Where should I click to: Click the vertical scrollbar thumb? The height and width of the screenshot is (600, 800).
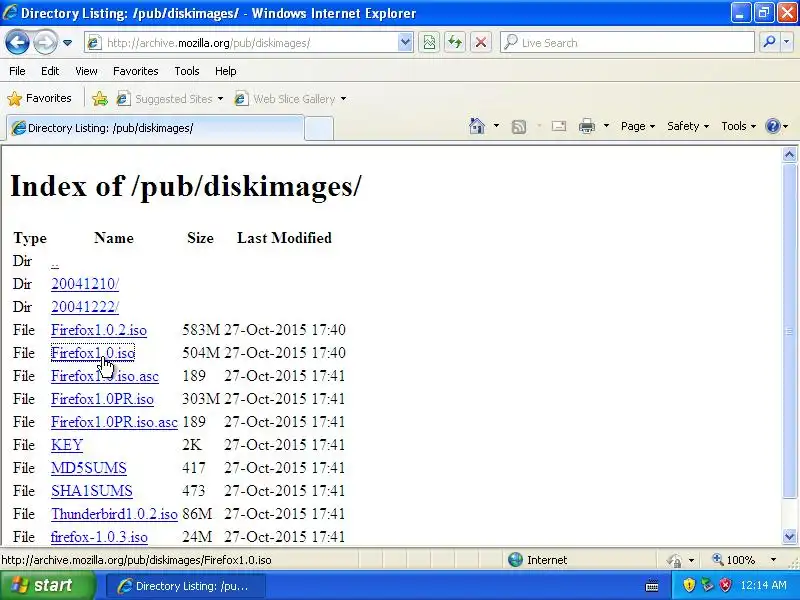[x=789, y=331]
